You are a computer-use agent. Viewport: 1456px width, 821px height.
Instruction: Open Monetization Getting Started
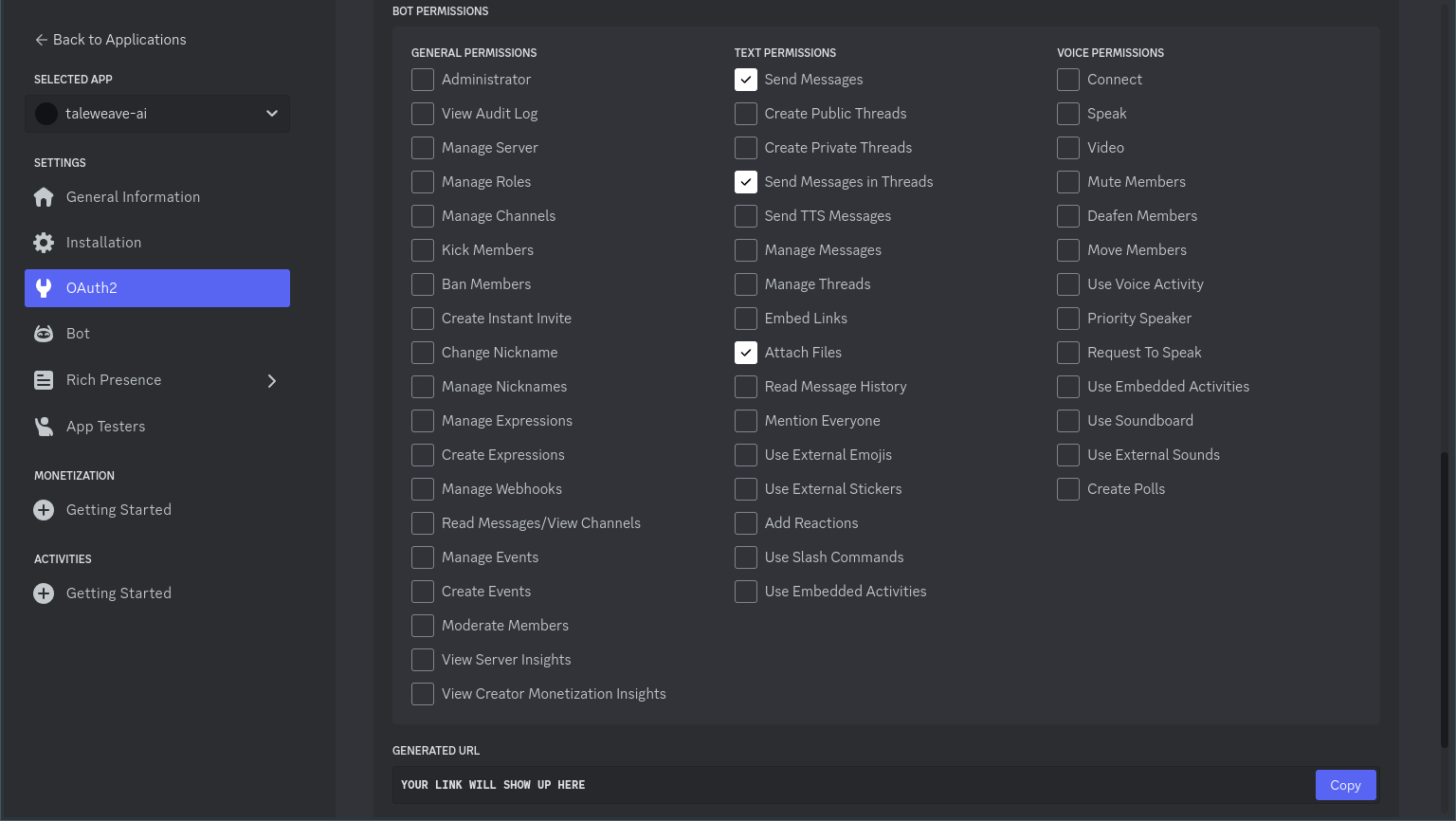pyautogui.click(x=157, y=510)
